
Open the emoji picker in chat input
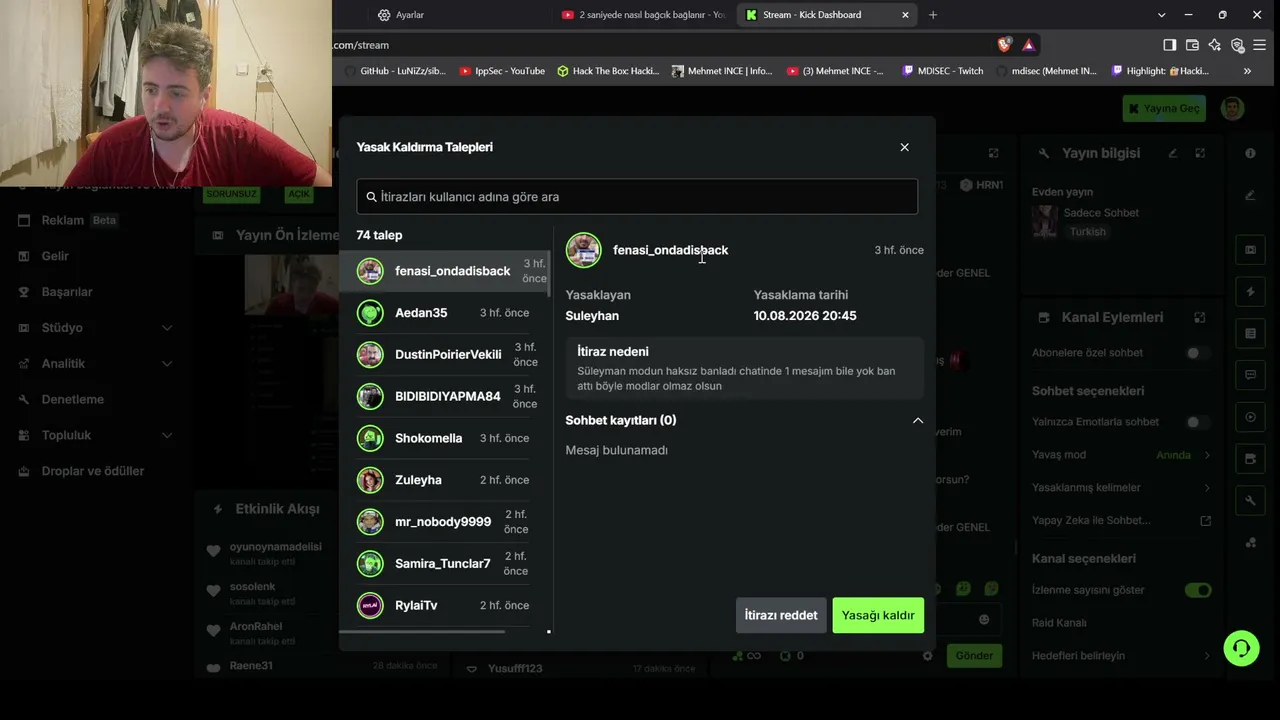(984, 620)
